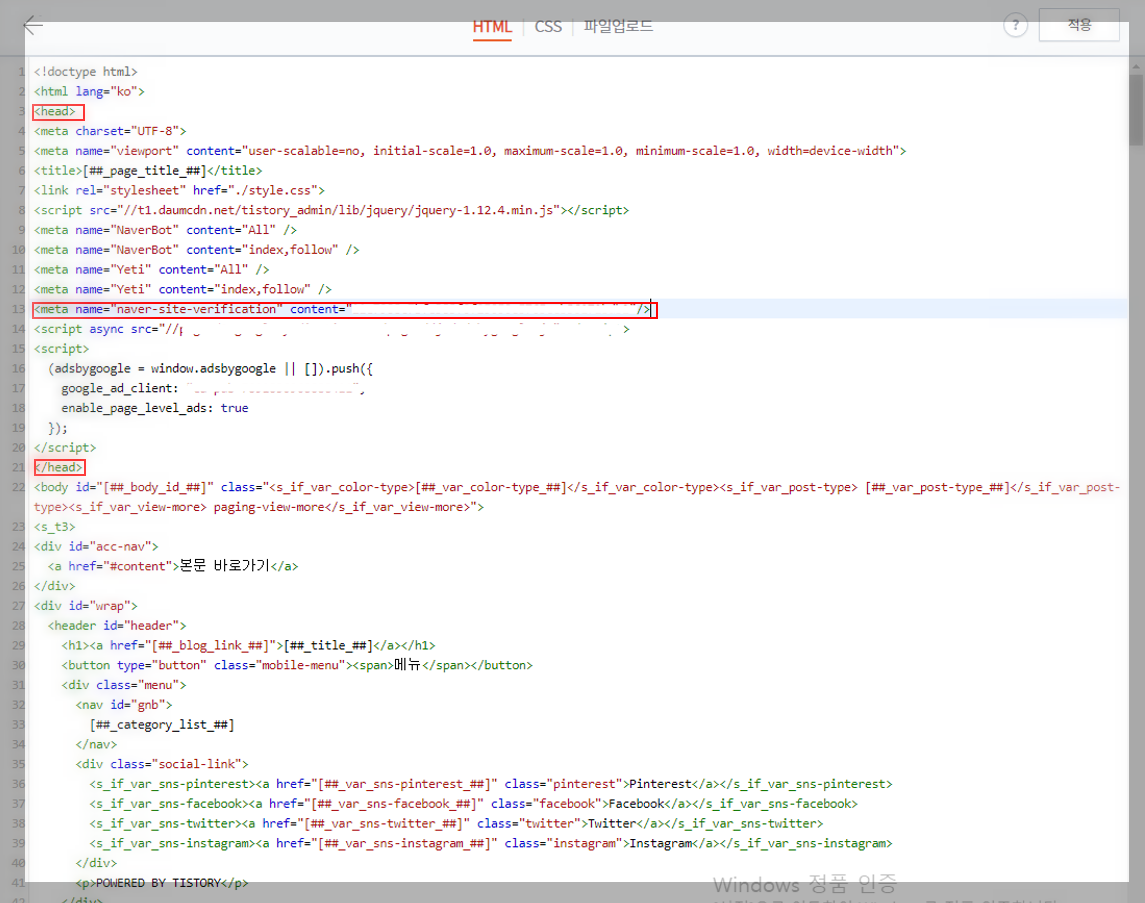This screenshot has width=1145, height=903.
Task: Click the nav id="gnb" line
Action: [x=123, y=704]
